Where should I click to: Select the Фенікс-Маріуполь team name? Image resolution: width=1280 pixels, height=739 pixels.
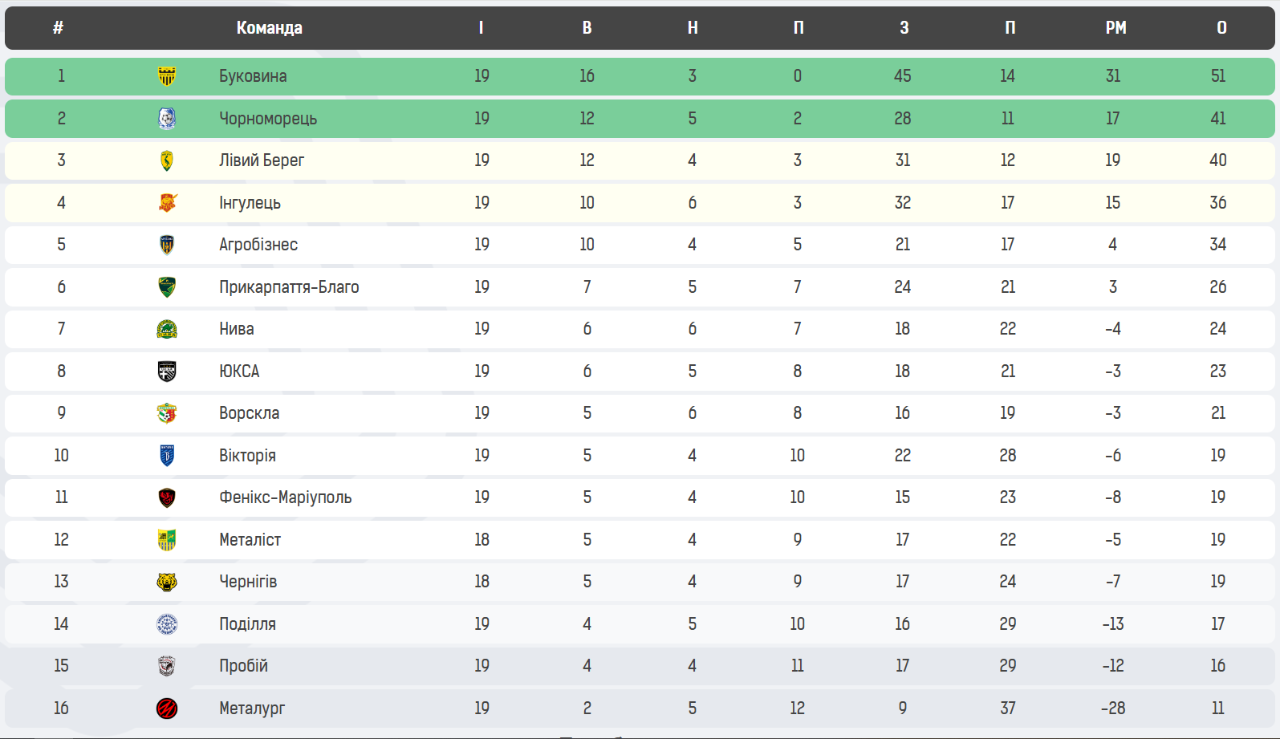point(285,497)
